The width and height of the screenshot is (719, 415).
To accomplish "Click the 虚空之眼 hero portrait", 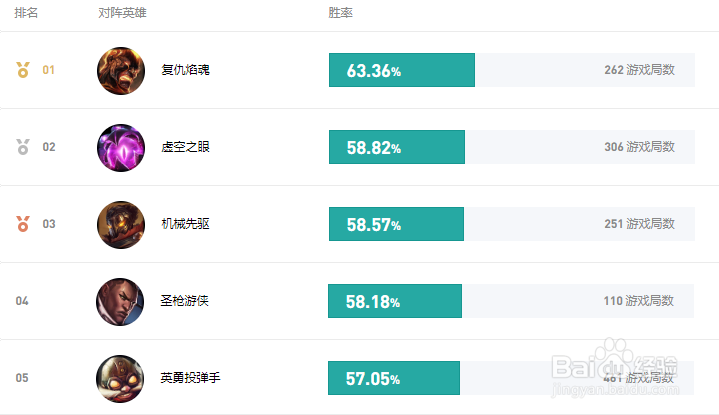I will pos(121,148).
